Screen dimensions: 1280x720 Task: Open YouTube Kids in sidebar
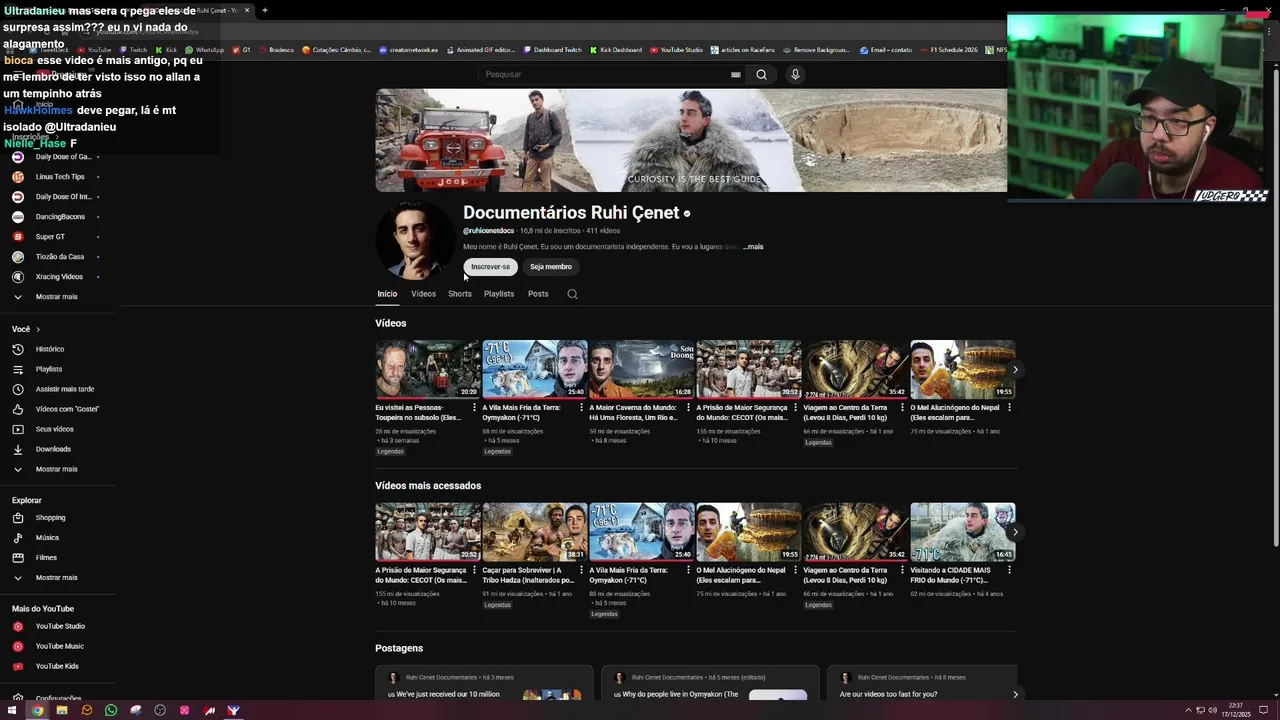click(57, 666)
